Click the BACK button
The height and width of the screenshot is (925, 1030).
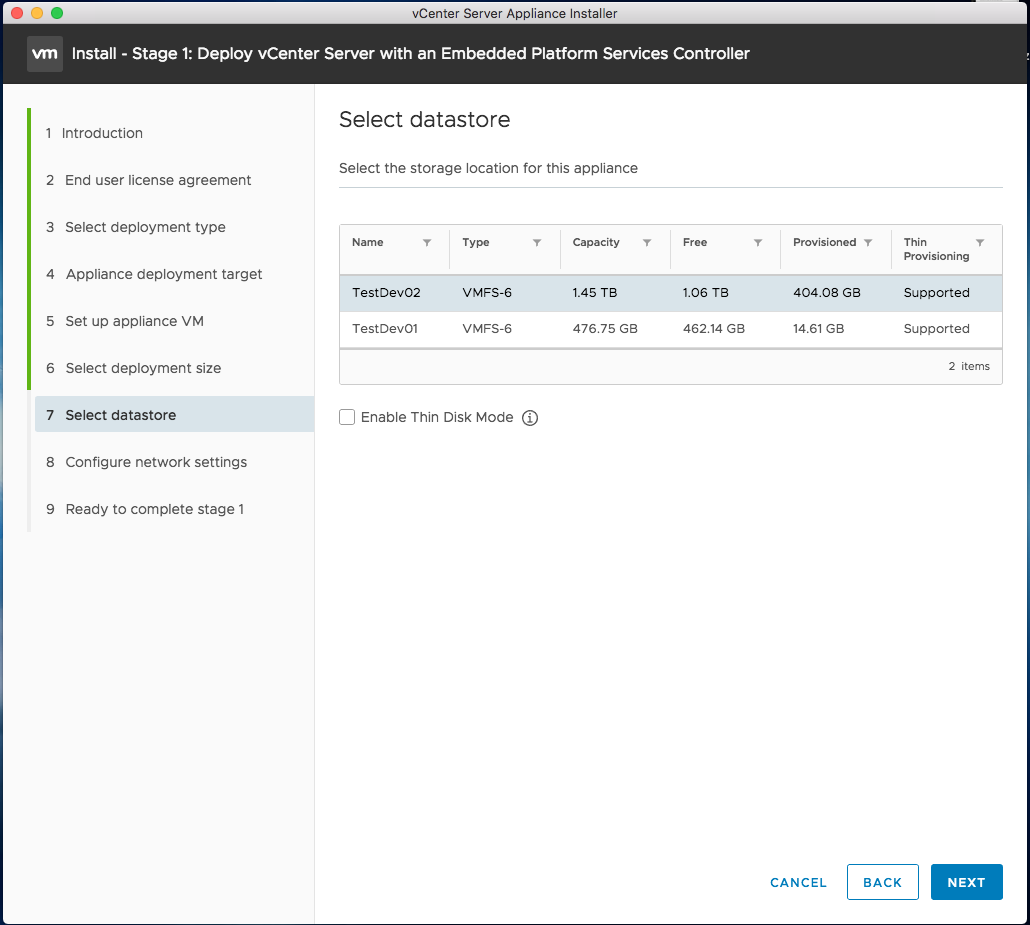tap(882, 882)
